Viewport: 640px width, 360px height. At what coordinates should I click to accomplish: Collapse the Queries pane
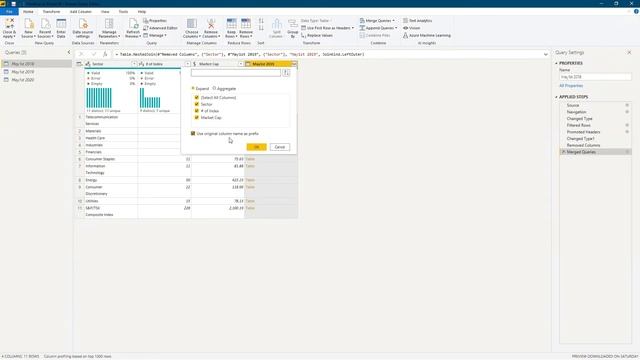(x=69, y=52)
